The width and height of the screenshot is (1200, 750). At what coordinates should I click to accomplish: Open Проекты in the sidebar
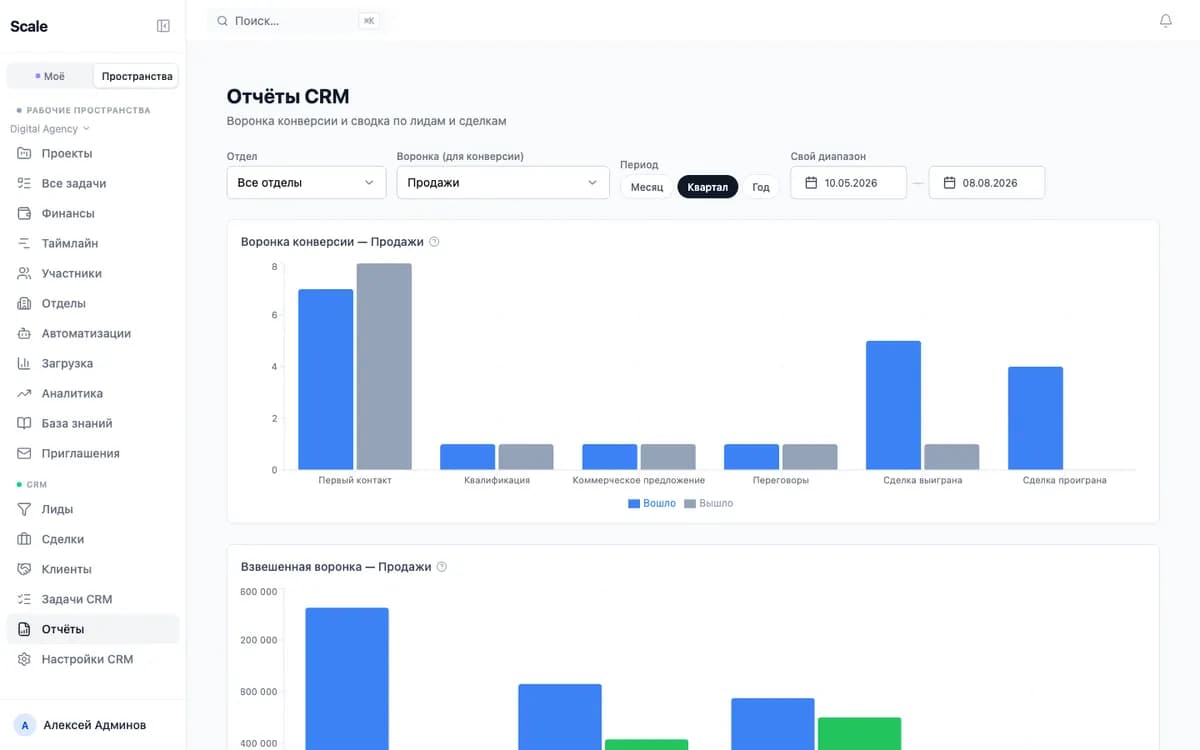click(92, 153)
